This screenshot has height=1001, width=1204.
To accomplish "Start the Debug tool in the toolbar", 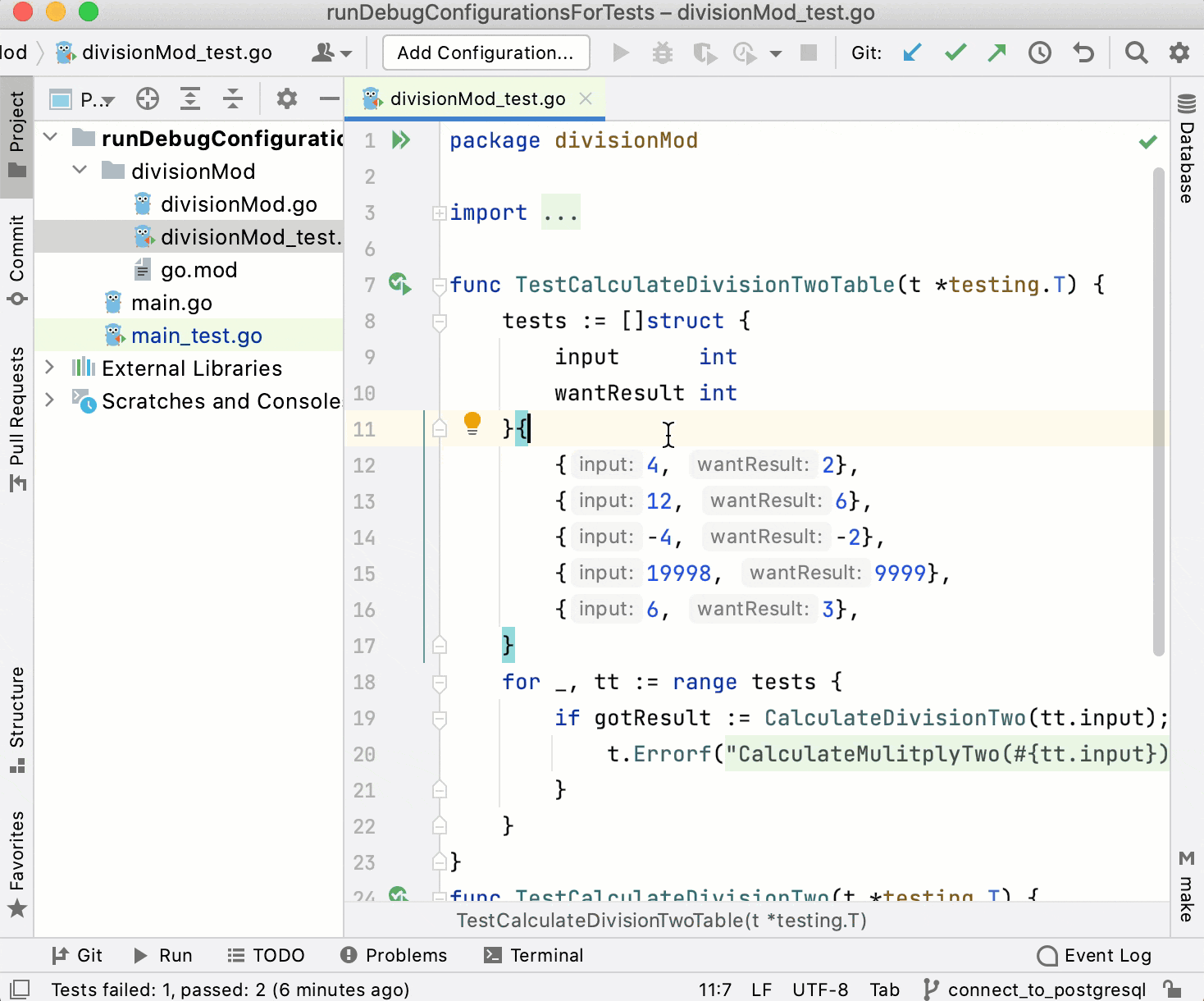I will point(663,52).
